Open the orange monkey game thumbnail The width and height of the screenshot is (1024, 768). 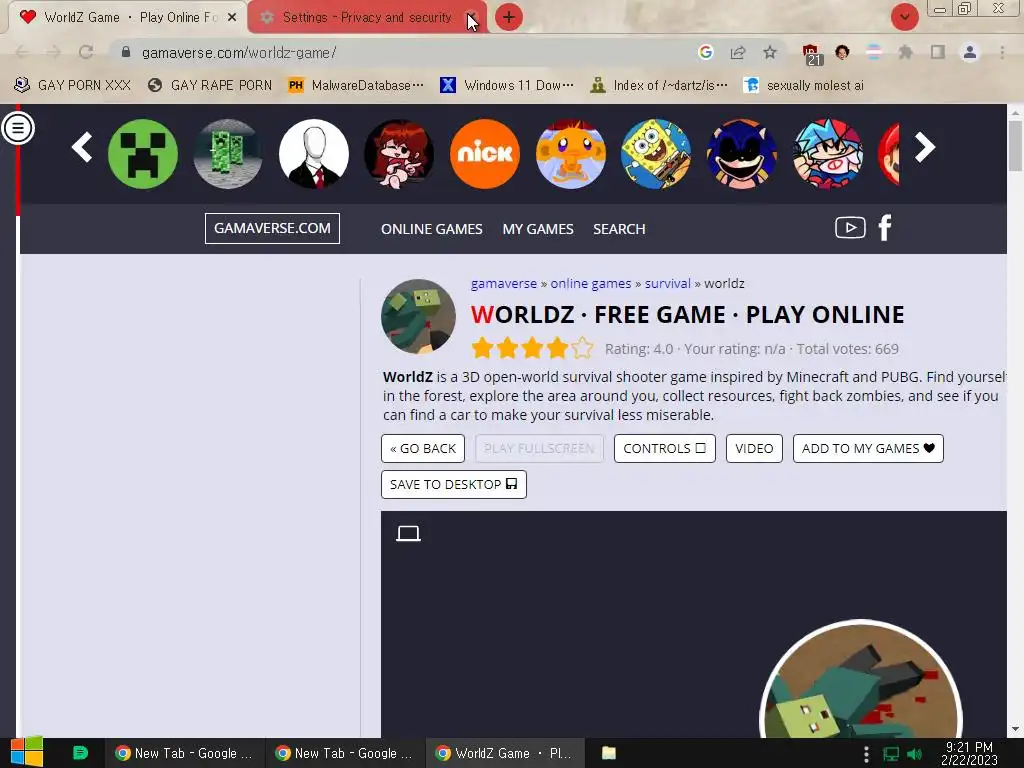570,153
